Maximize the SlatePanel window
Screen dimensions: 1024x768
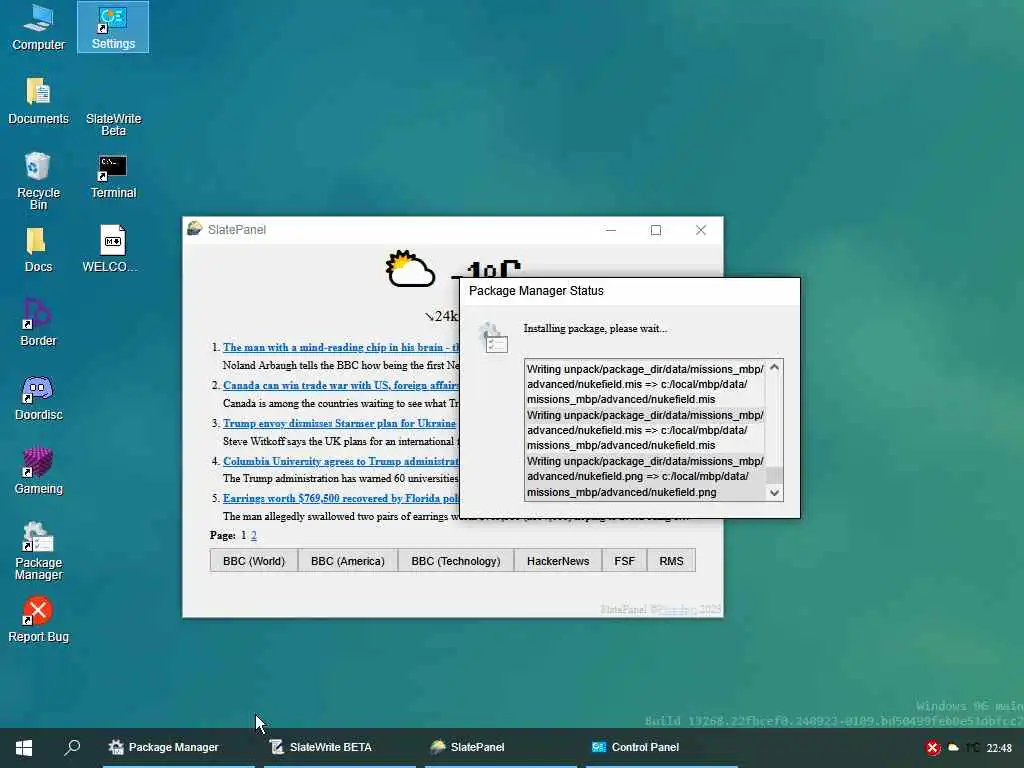656,230
